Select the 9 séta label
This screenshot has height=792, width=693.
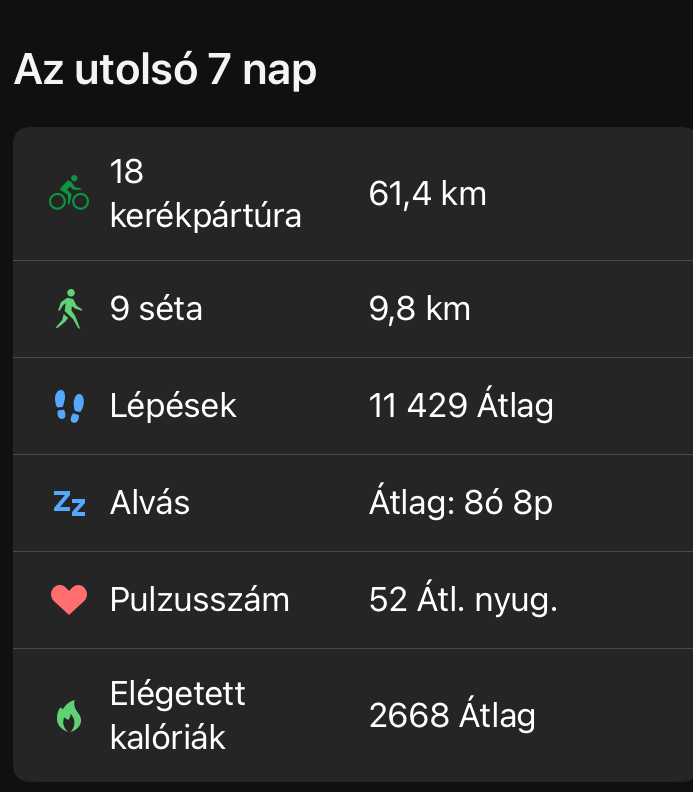click(156, 309)
